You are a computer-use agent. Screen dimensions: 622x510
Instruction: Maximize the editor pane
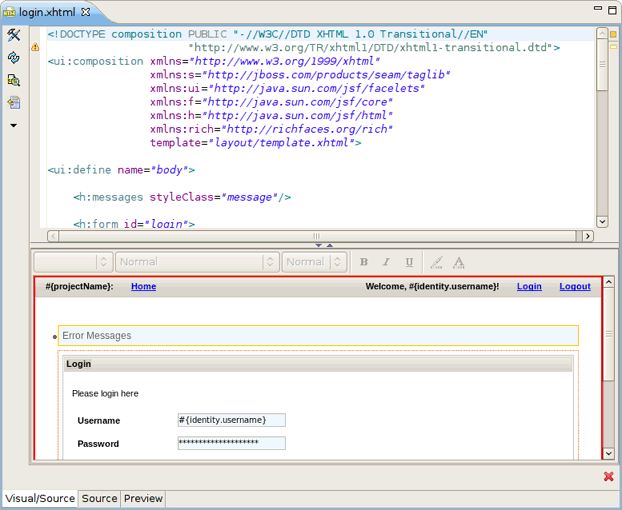(612, 10)
